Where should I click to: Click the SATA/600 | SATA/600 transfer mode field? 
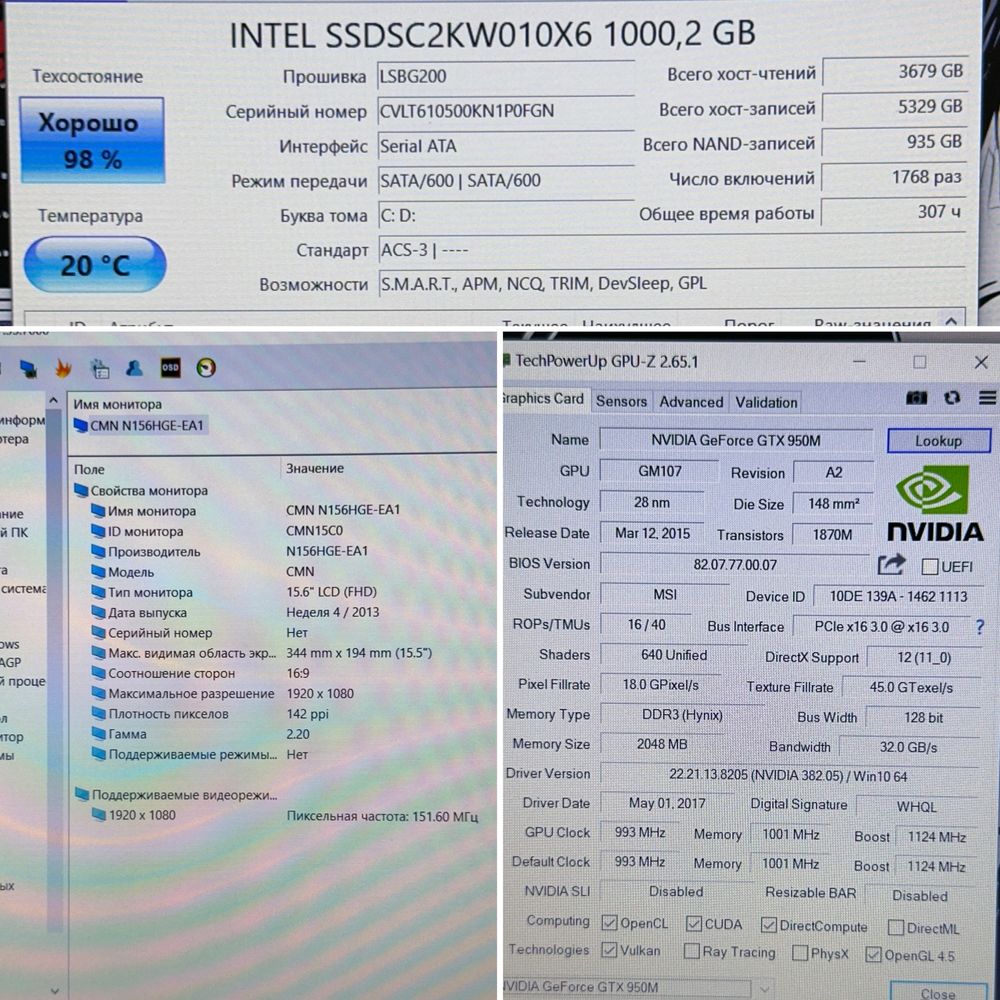pyautogui.click(x=506, y=181)
